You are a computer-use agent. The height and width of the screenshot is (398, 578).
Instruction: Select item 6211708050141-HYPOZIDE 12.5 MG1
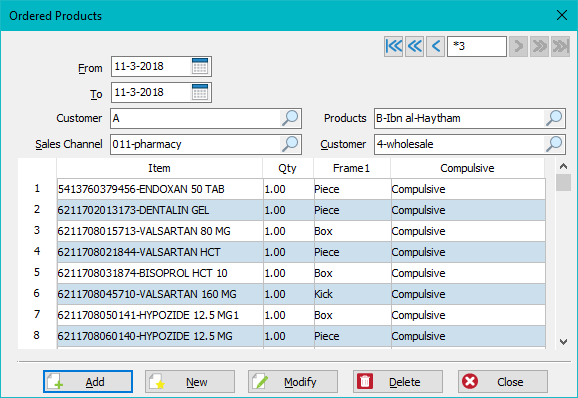click(x=160, y=315)
